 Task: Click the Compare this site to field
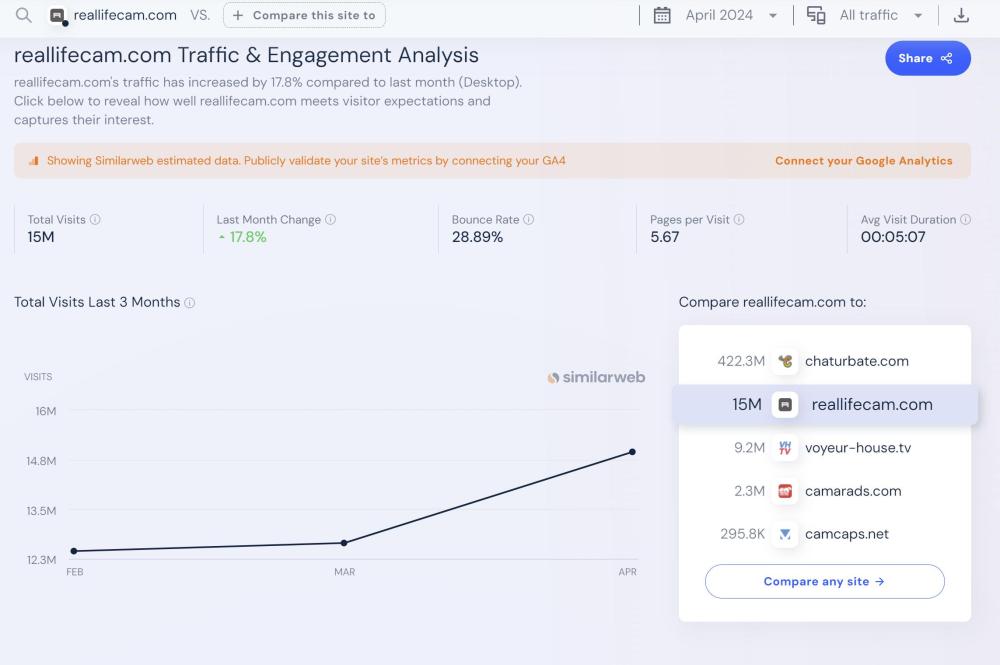click(304, 15)
